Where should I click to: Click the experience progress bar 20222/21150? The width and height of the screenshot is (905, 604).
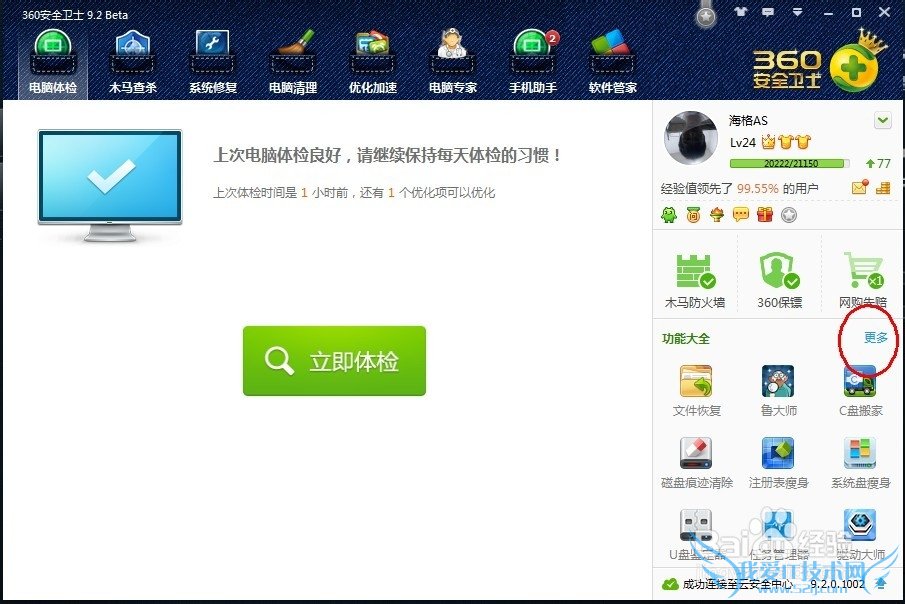coord(790,163)
